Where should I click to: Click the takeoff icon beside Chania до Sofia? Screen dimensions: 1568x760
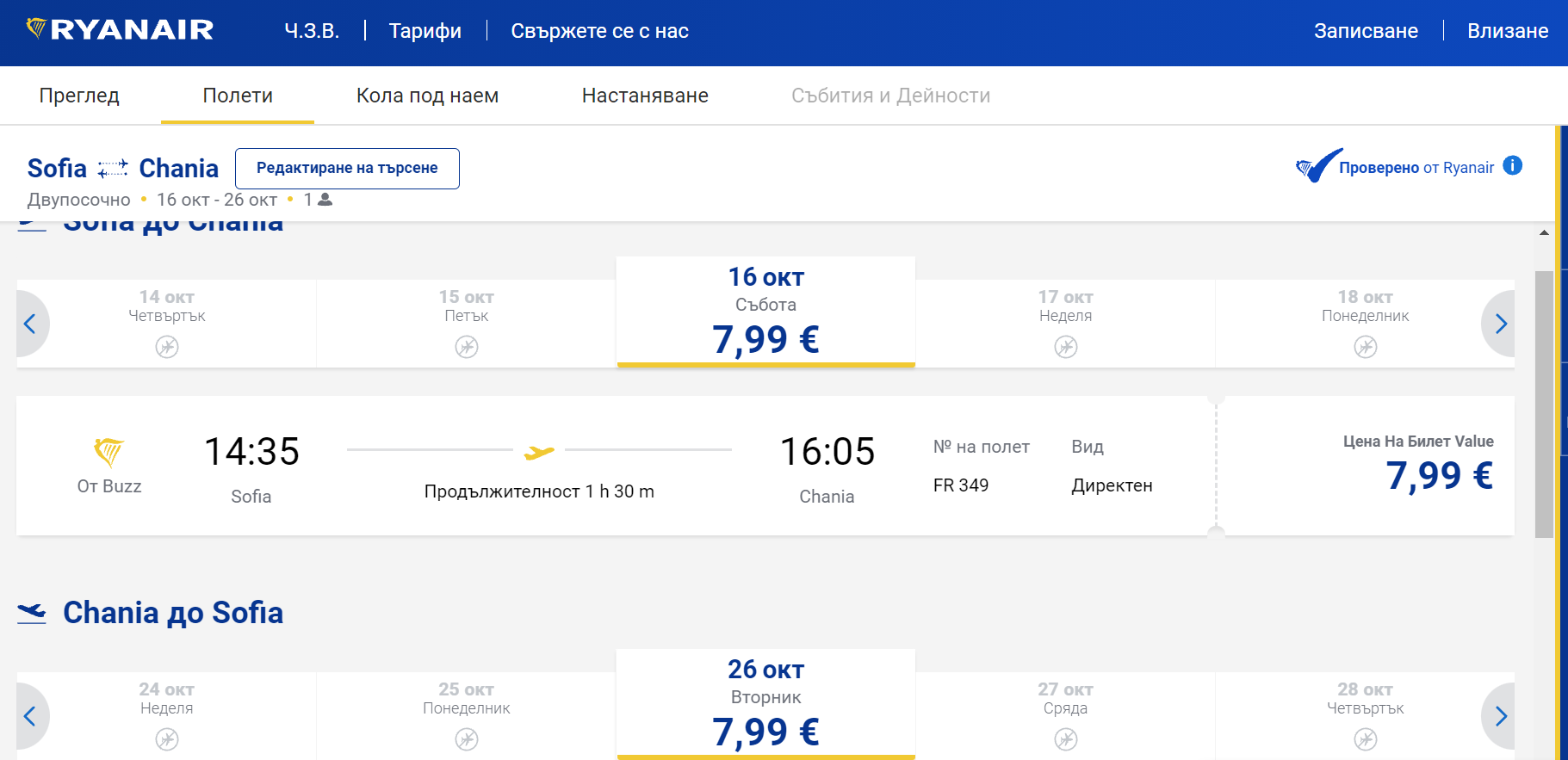pos(32,613)
